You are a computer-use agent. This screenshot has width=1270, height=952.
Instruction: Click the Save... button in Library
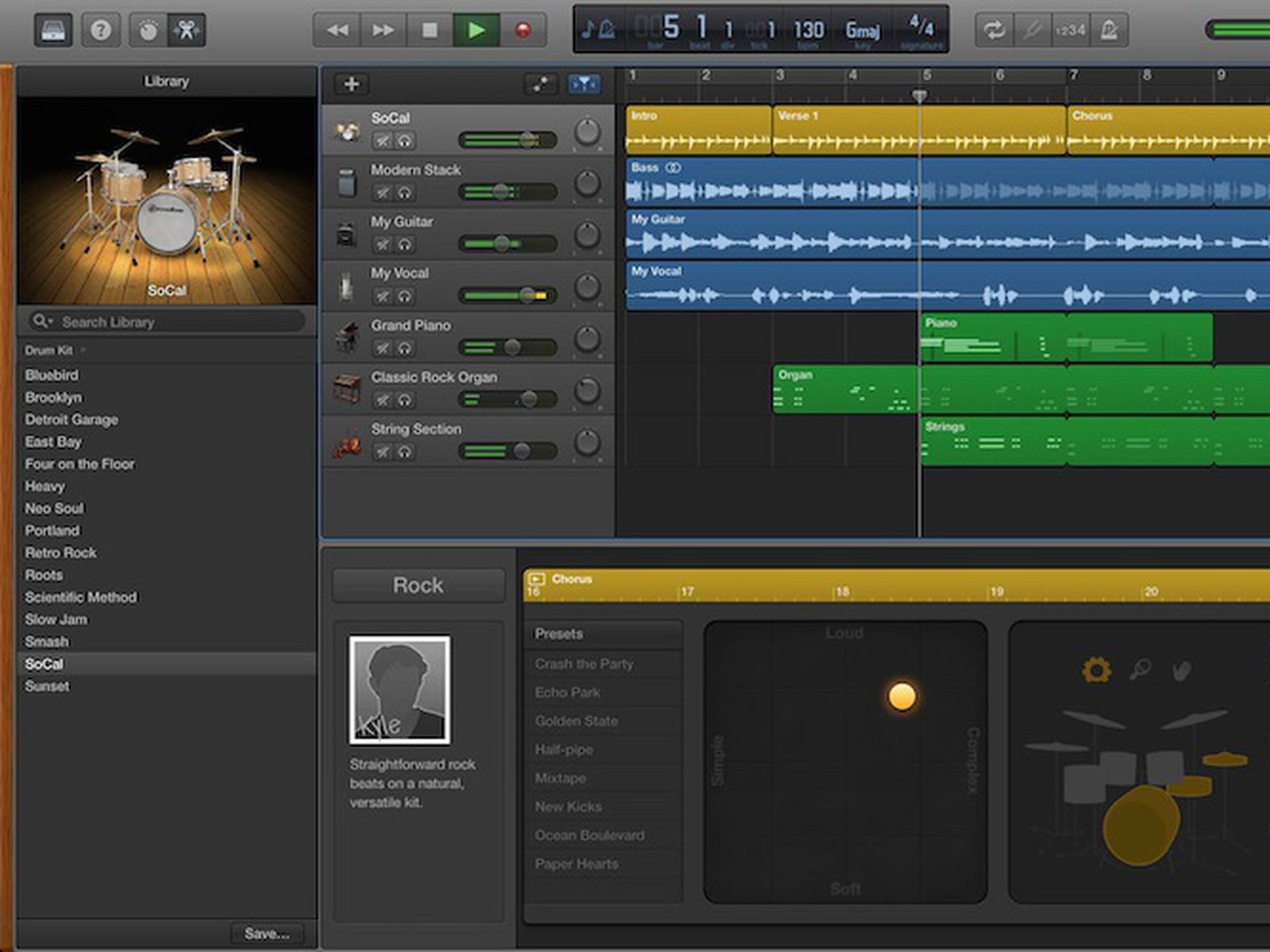pyautogui.click(x=267, y=934)
